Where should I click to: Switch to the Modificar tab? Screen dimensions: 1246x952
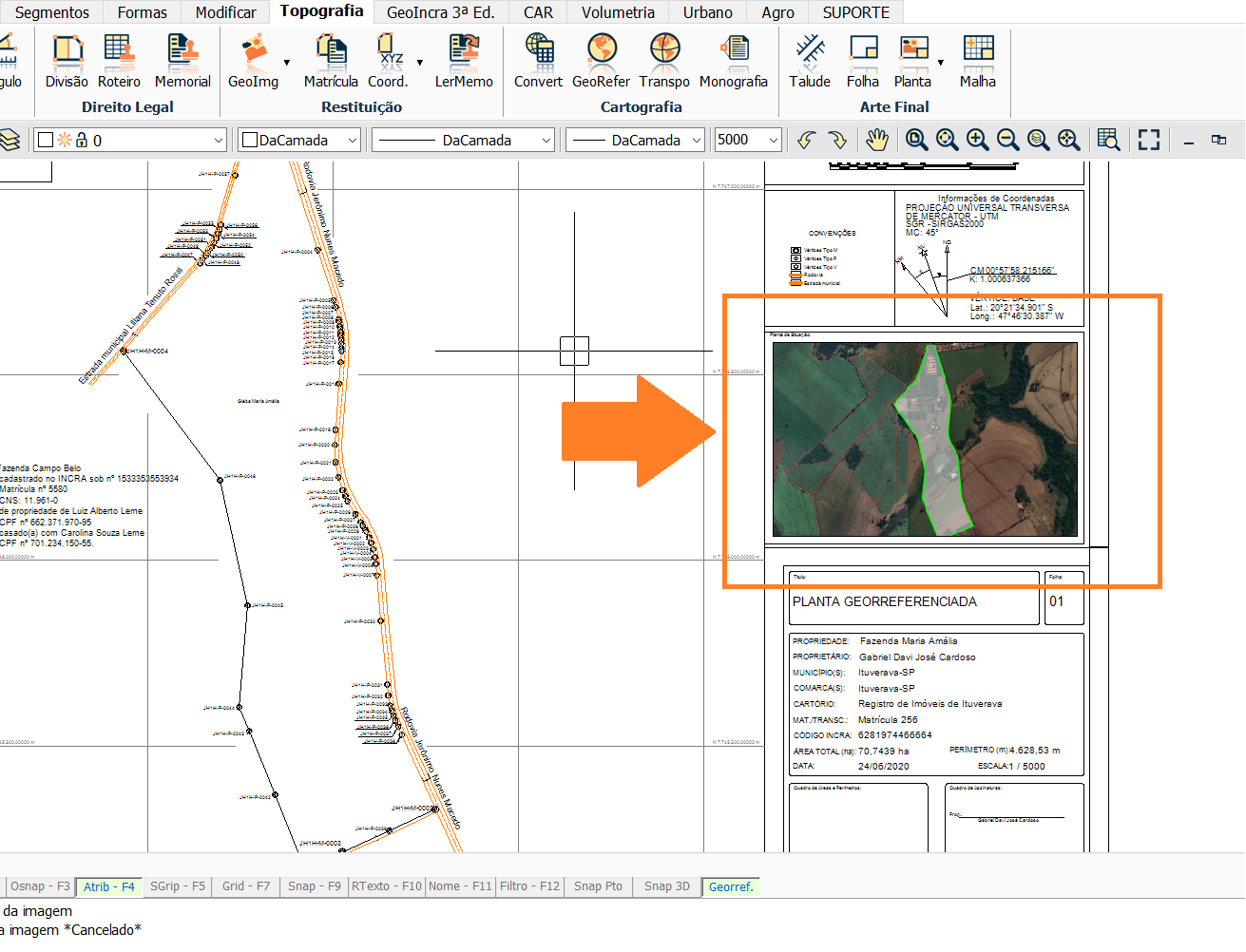coord(225,12)
